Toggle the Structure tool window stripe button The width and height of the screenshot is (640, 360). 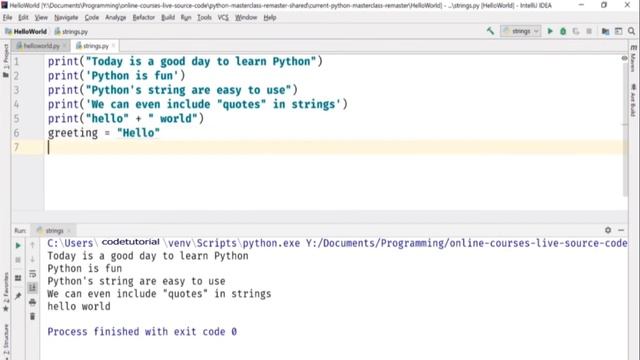point(6,342)
